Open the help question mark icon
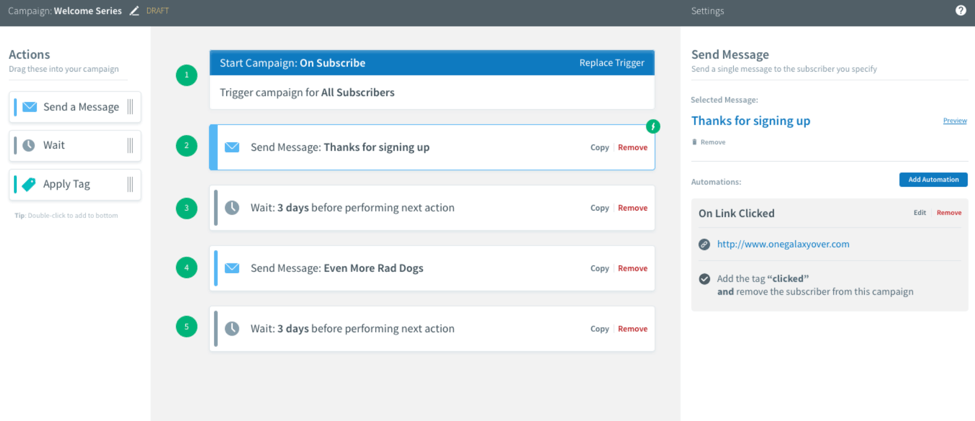The width and height of the screenshot is (975, 421). [x=961, y=11]
